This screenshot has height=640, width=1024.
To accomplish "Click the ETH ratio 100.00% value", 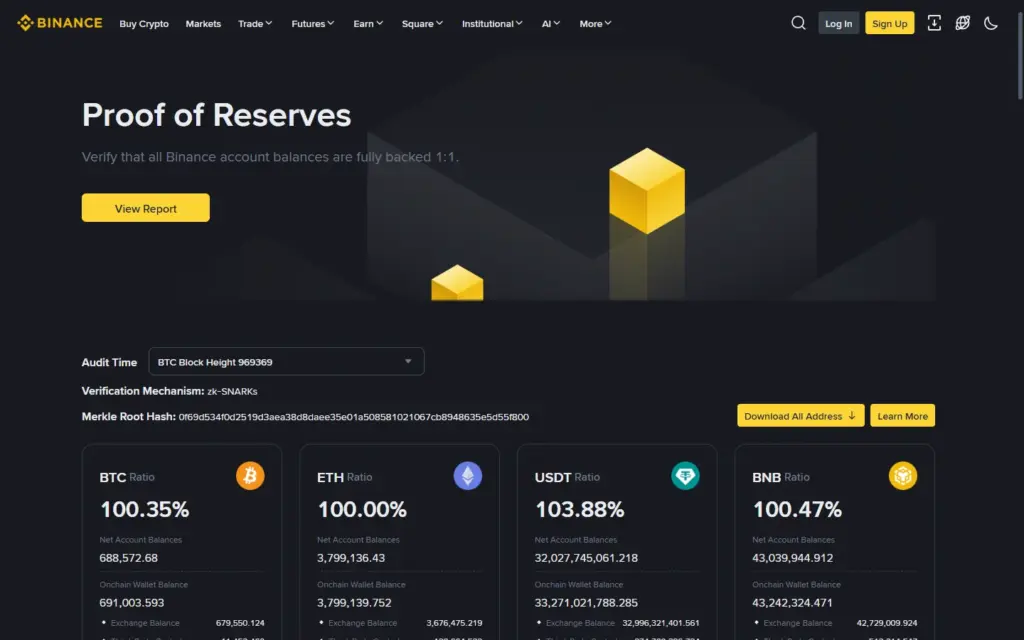I will point(362,509).
